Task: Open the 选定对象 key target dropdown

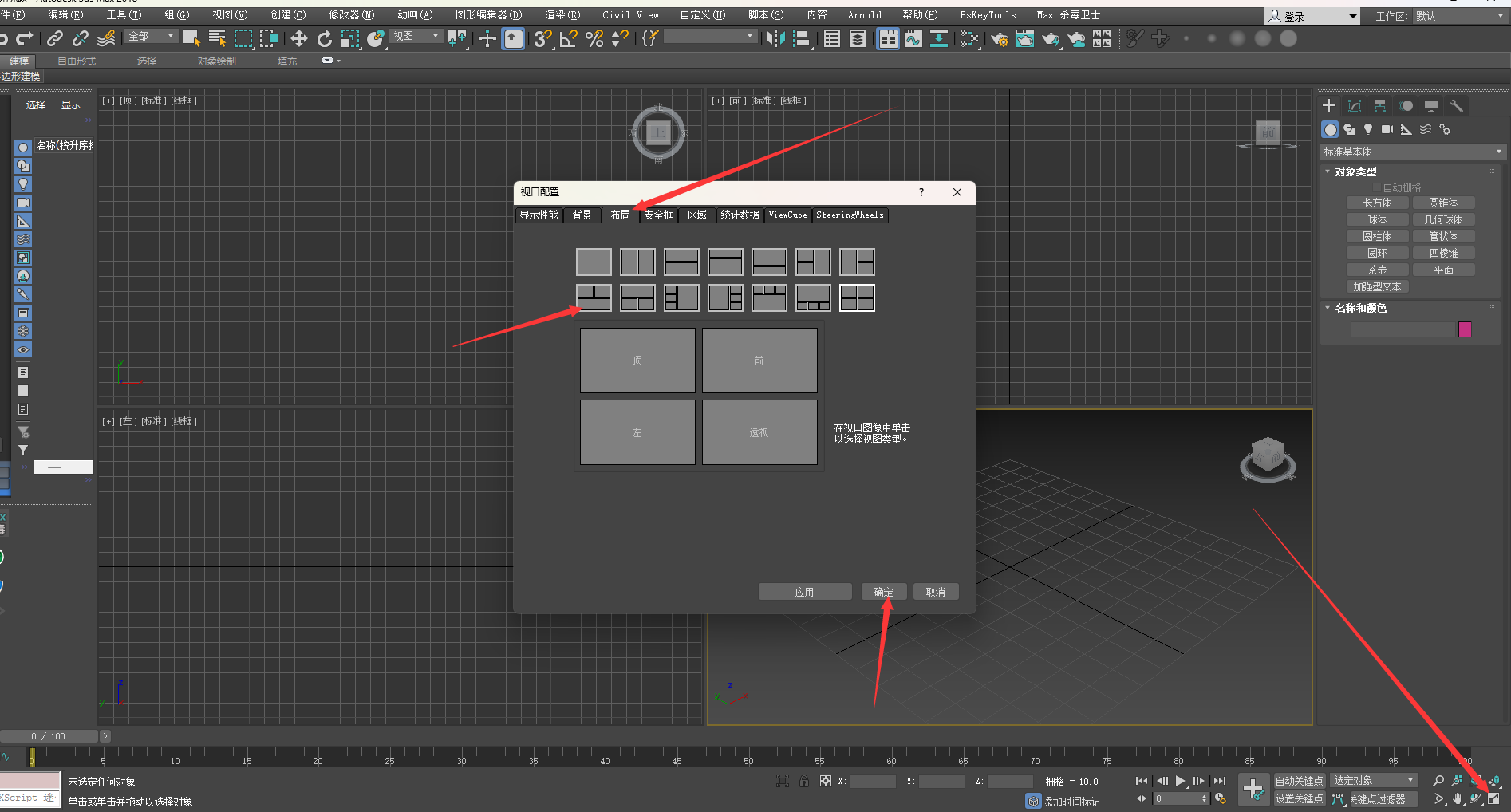Action: (1374, 781)
